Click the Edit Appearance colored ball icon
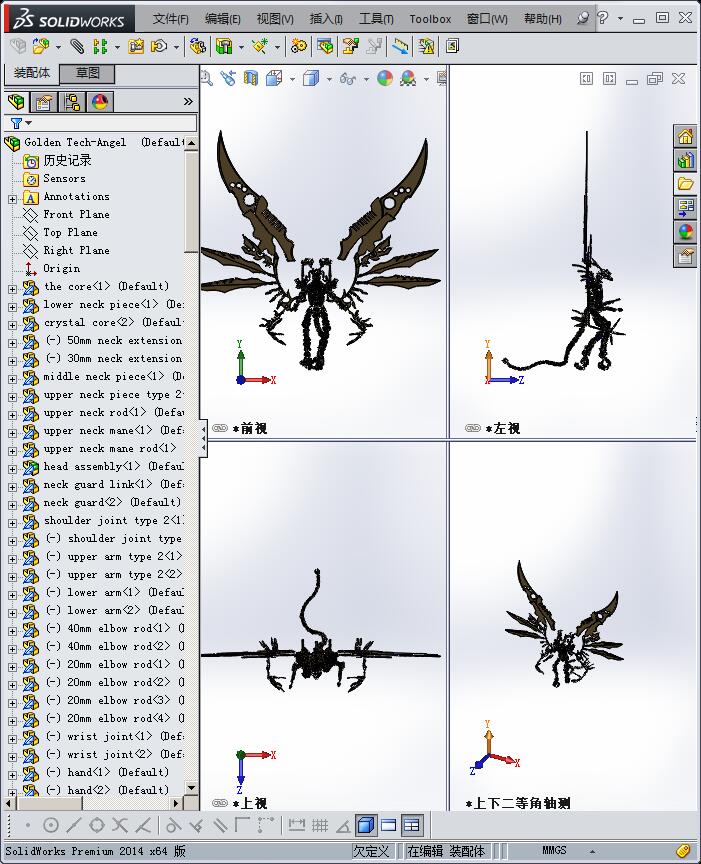This screenshot has width=701, height=864. coord(385,78)
